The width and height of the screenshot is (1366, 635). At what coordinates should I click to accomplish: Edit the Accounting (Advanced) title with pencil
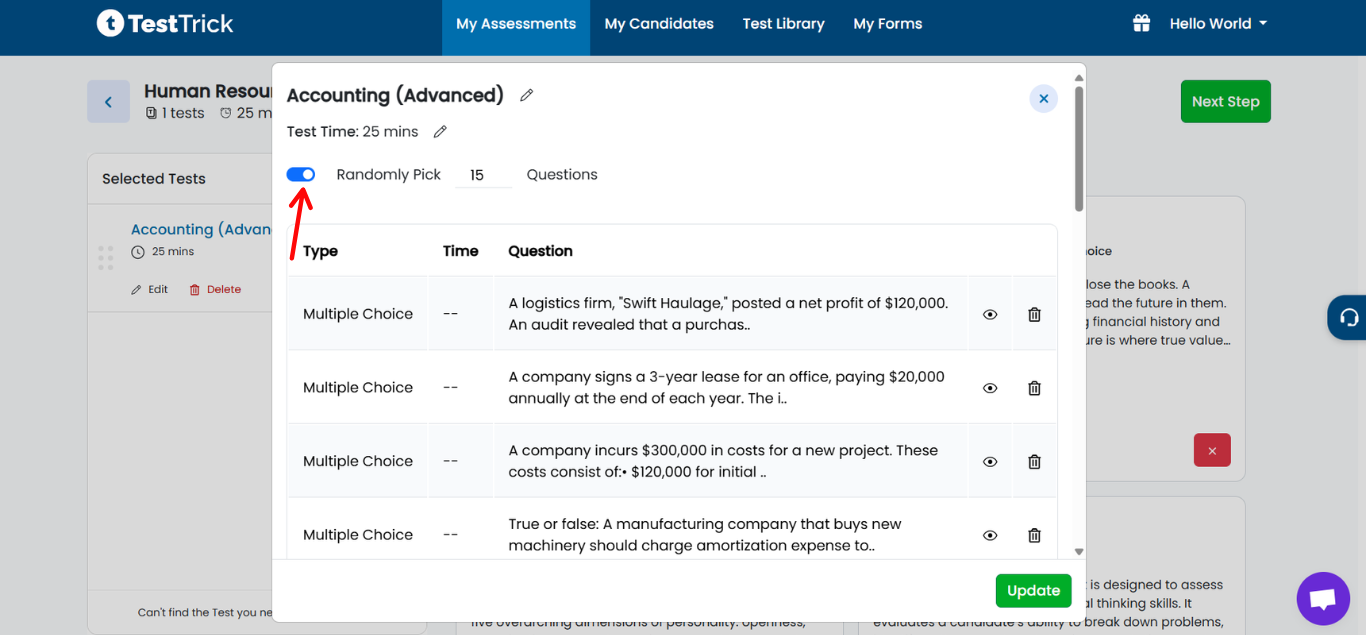coord(527,95)
